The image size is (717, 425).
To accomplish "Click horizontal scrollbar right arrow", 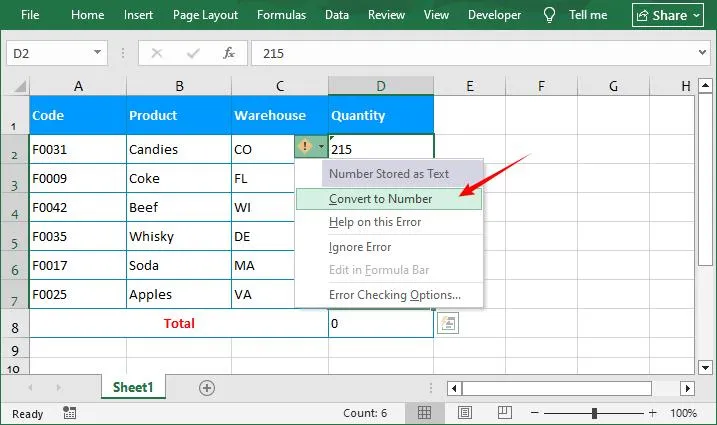I will click(x=687, y=389).
